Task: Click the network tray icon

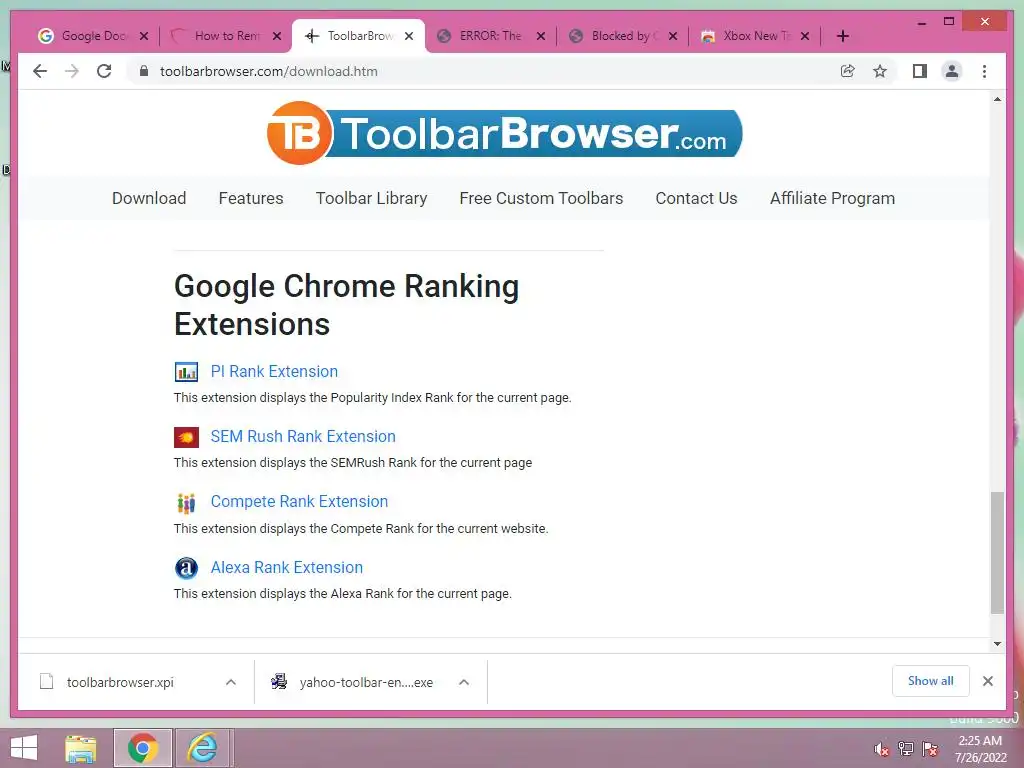Action: click(x=905, y=748)
